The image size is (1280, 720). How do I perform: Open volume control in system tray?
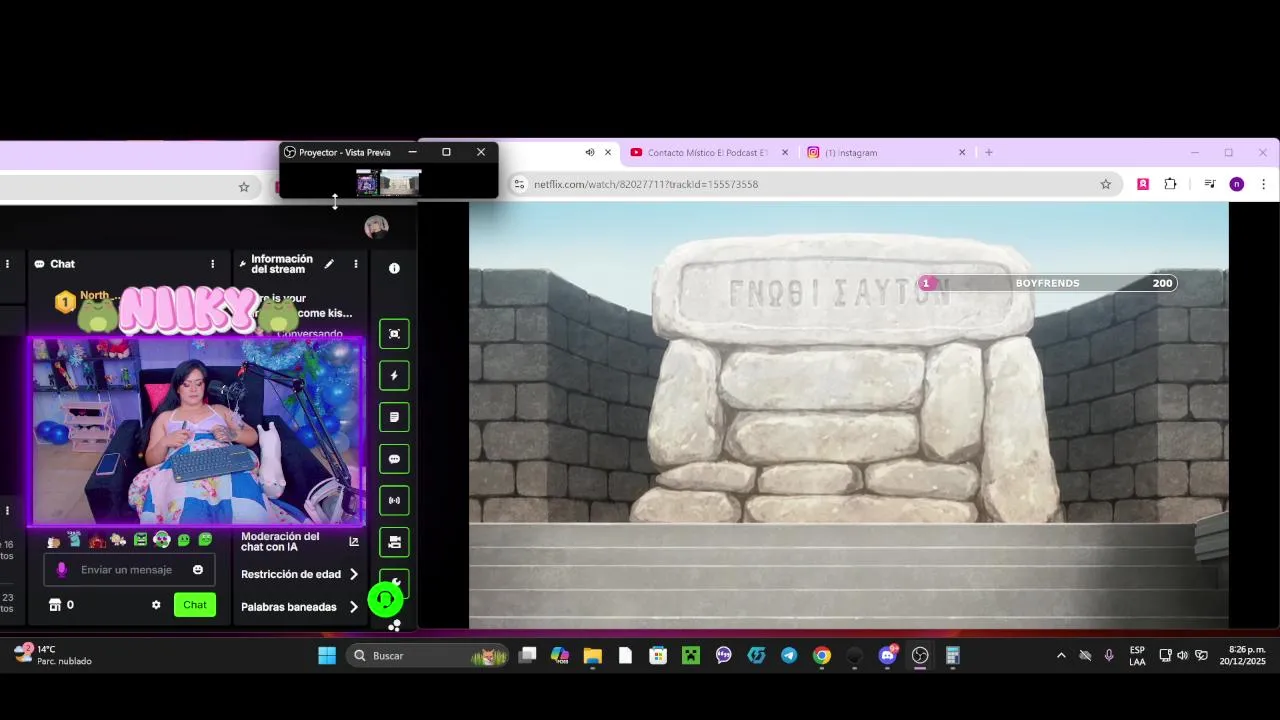1183,656
